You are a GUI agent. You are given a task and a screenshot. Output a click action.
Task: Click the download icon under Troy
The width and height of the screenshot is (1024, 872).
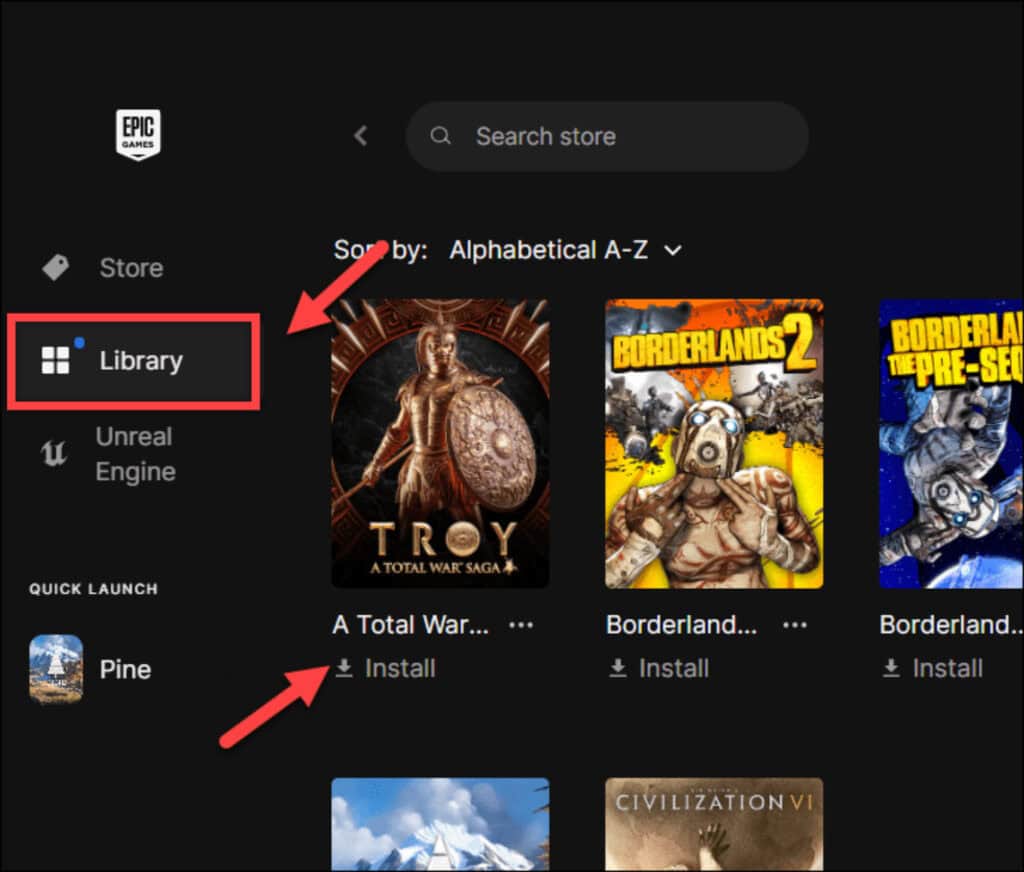coord(343,668)
